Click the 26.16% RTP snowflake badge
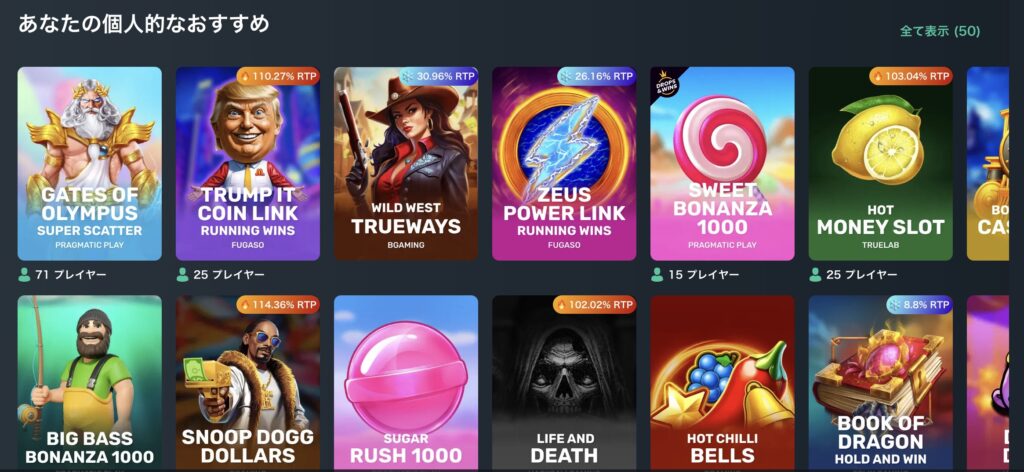 pyautogui.click(x=596, y=76)
